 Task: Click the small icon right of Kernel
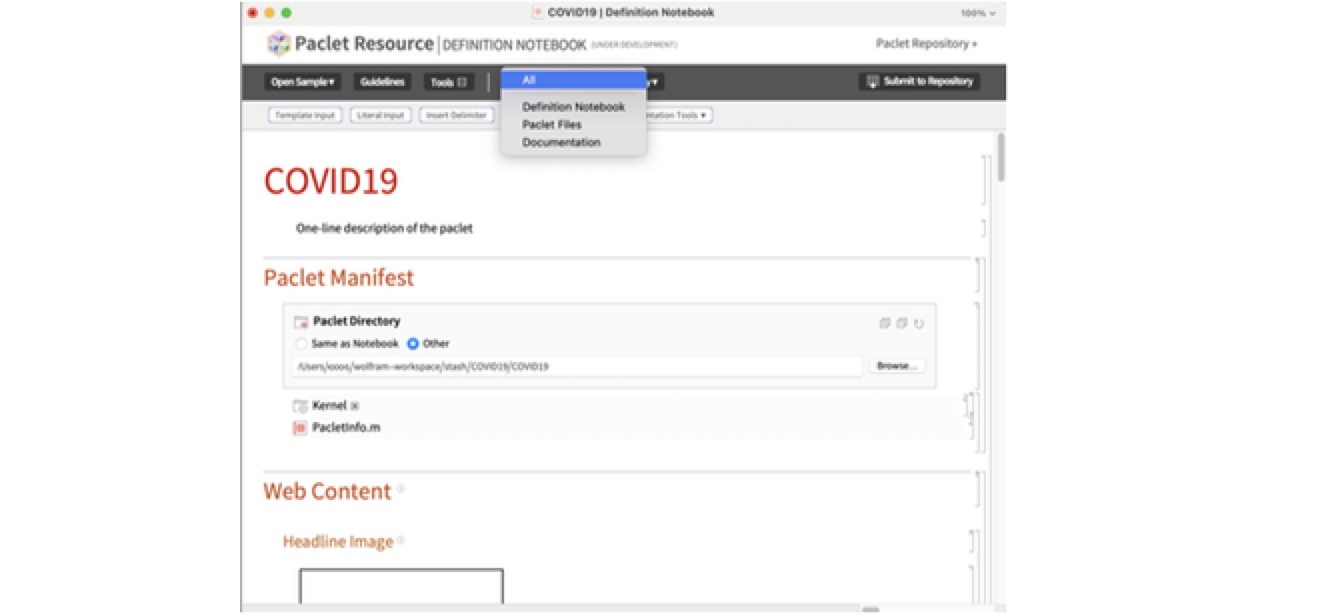click(x=355, y=406)
